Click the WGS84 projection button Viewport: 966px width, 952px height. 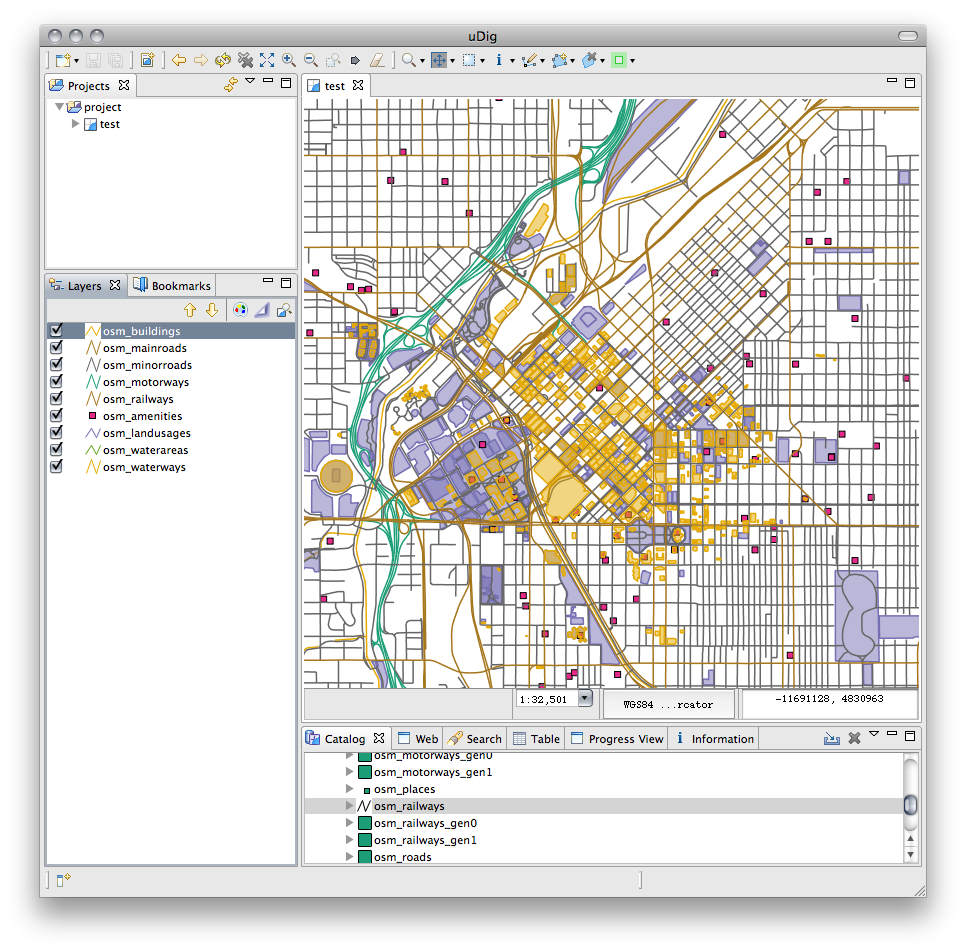668,704
